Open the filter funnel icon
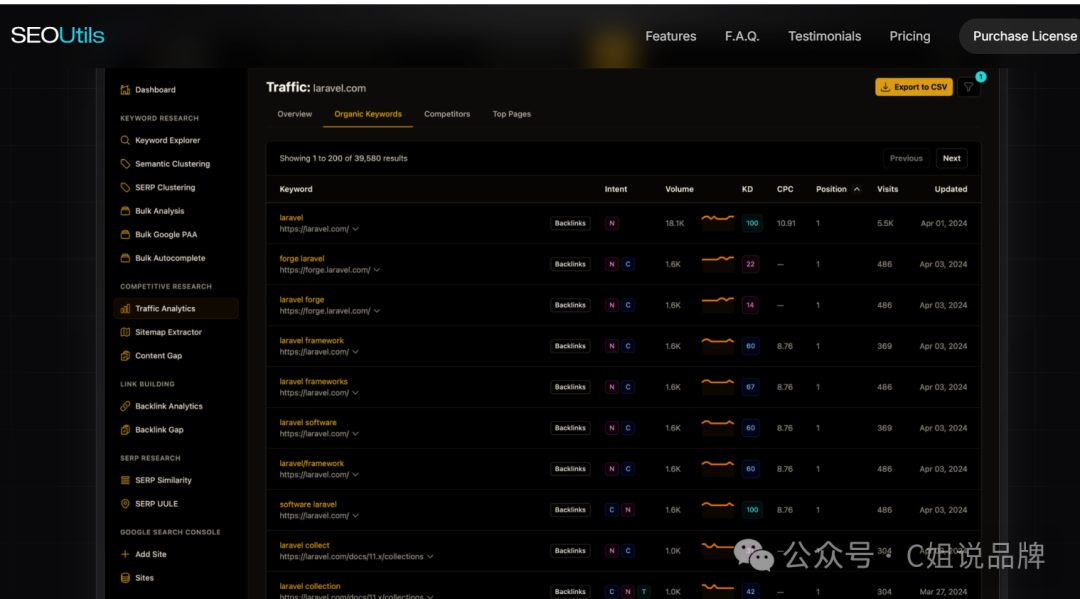The height and width of the screenshot is (599, 1080). click(968, 87)
